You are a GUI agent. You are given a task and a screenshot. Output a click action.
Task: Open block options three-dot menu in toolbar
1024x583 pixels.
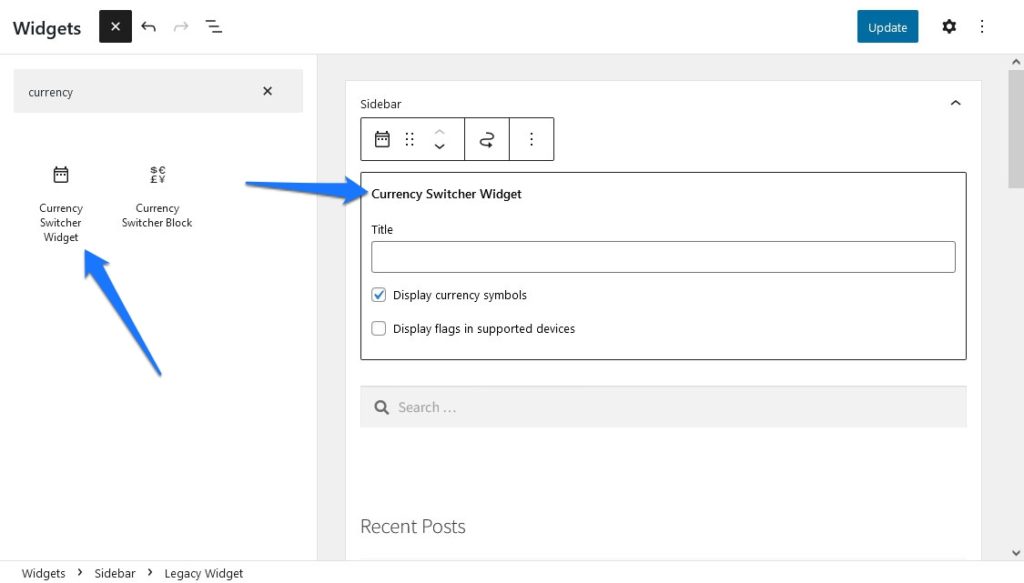pos(532,139)
